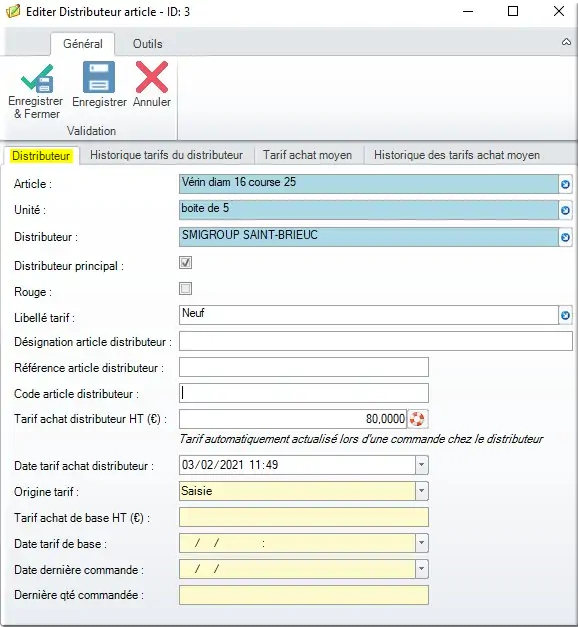Click the Référence article distributeur field

(304, 367)
